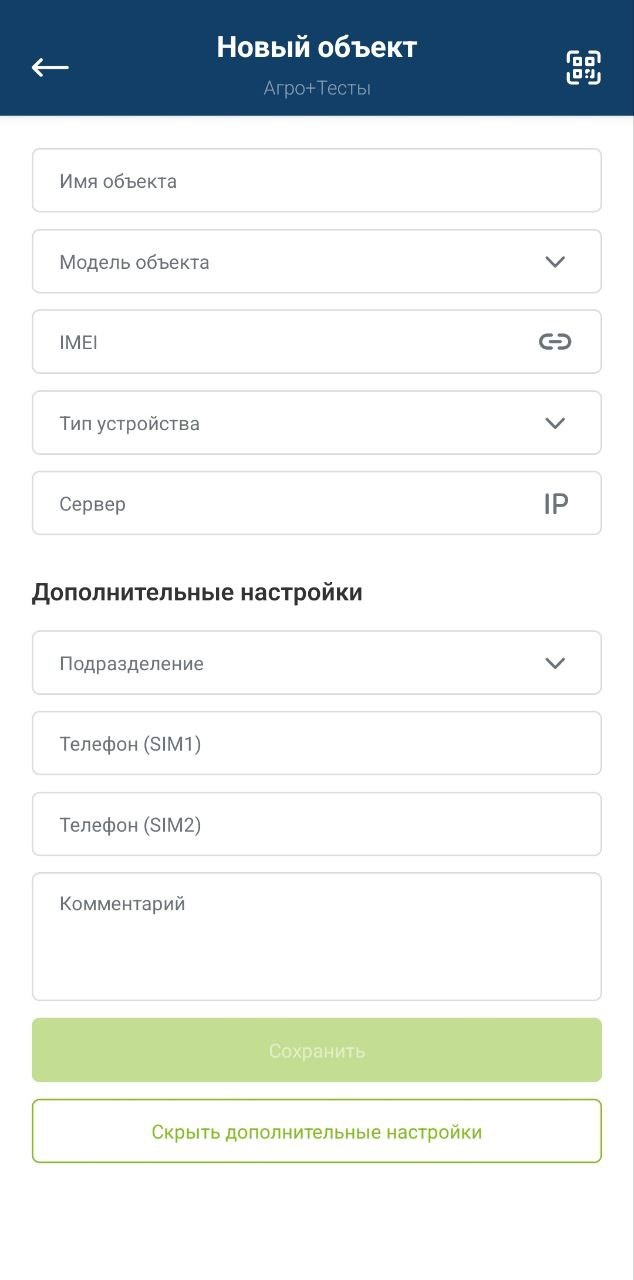The width and height of the screenshot is (634, 1280).
Task: Click Скрыть дополнительные настройки button
Action: (317, 1131)
